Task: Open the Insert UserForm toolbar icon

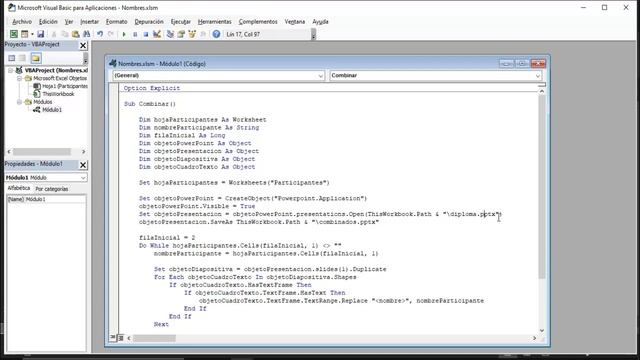Action: tap(24, 34)
